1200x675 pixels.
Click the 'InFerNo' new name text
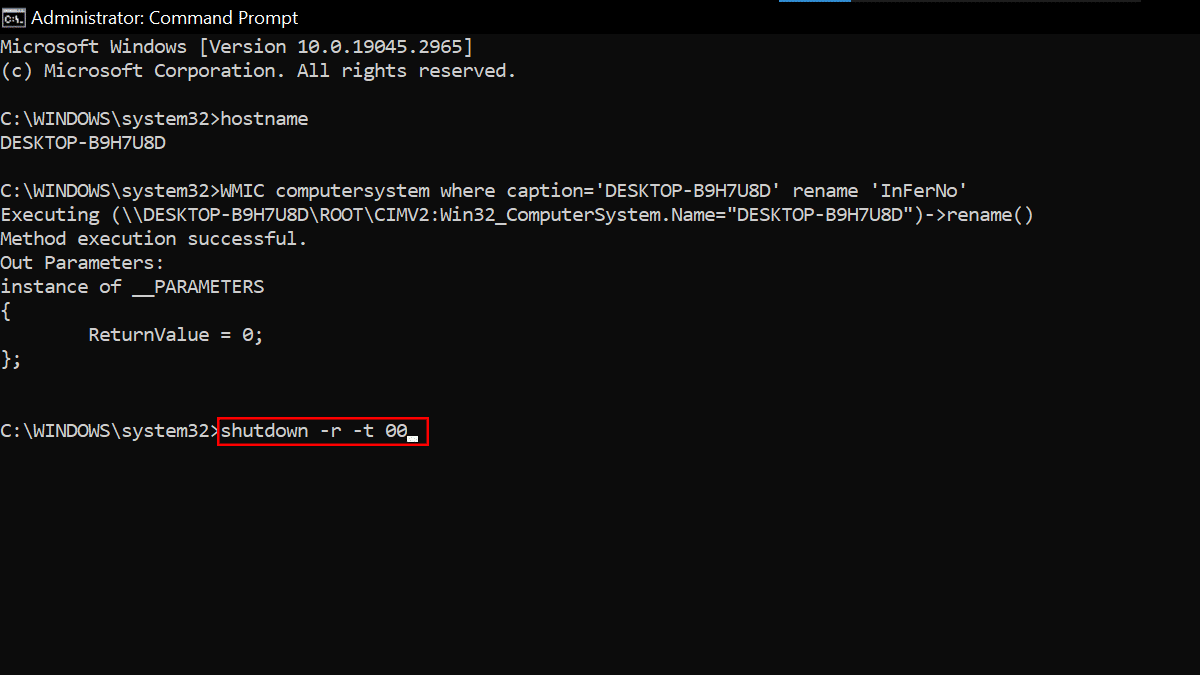pyautogui.click(x=924, y=191)
